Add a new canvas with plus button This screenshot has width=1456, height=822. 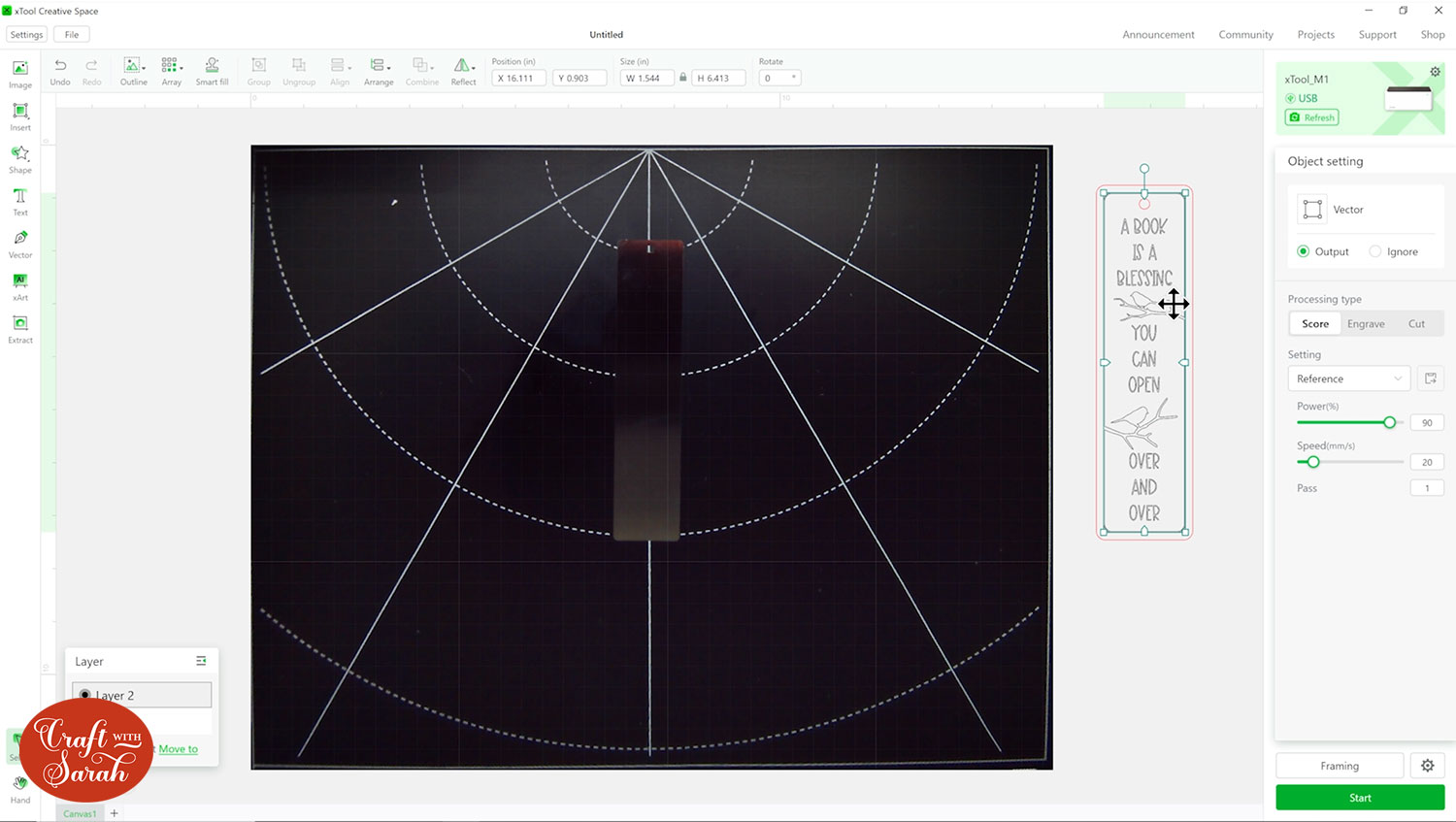[x=115, y=813]
